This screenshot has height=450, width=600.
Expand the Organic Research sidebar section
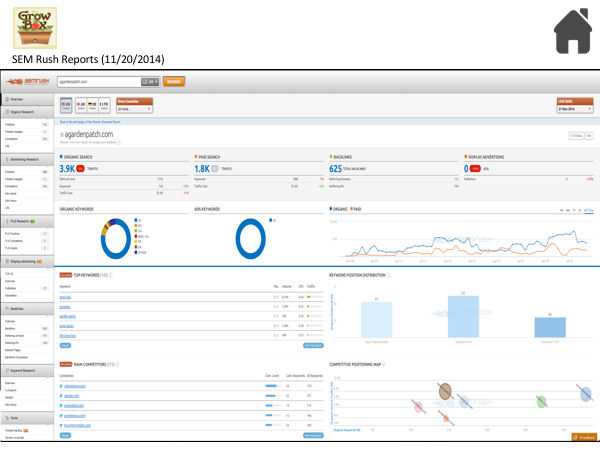click(x=27, y=112)
